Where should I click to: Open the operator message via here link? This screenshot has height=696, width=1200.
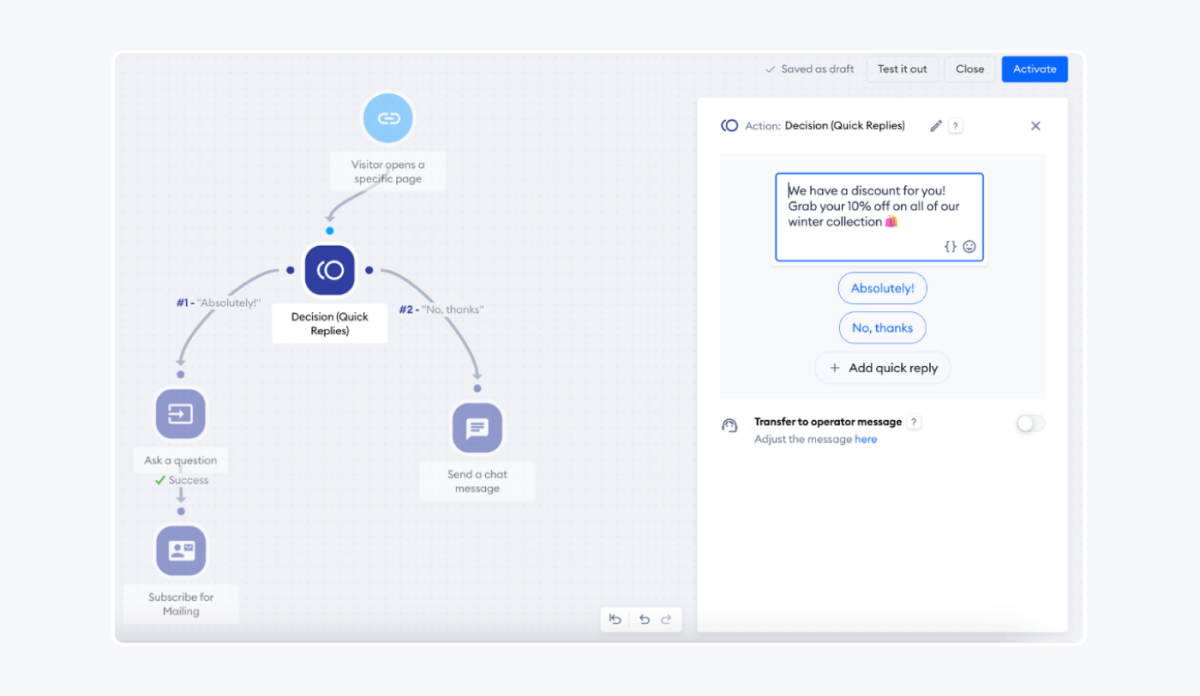click(867, 439)
